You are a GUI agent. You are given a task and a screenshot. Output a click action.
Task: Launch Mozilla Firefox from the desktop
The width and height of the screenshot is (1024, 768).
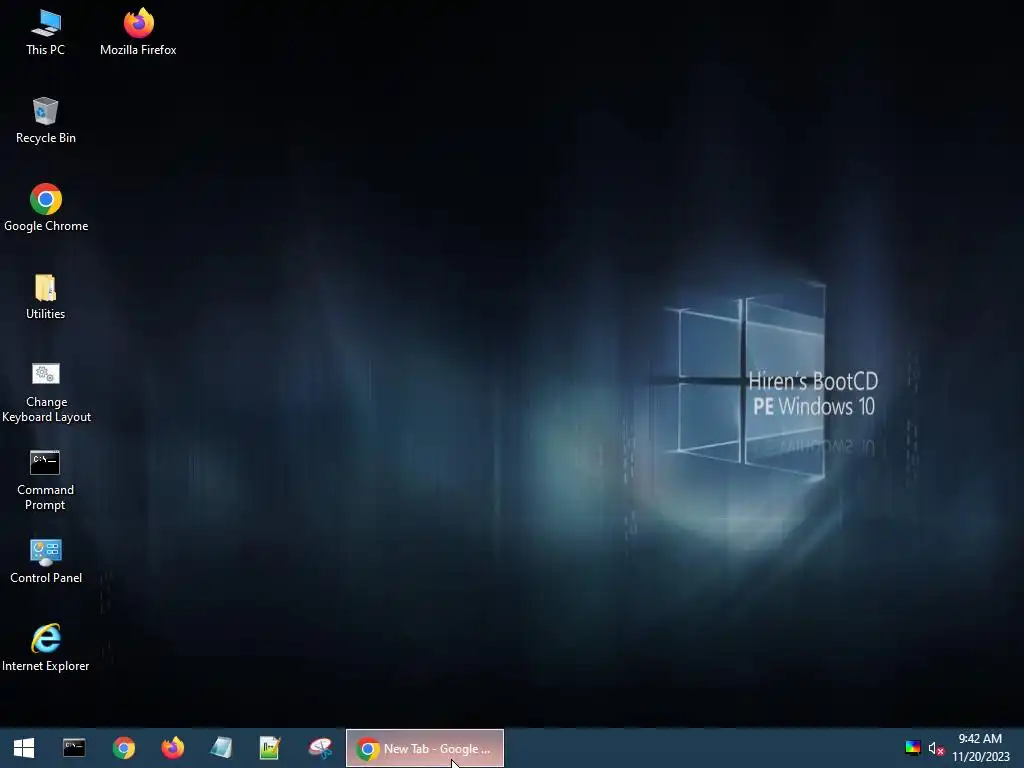point(138,32)
